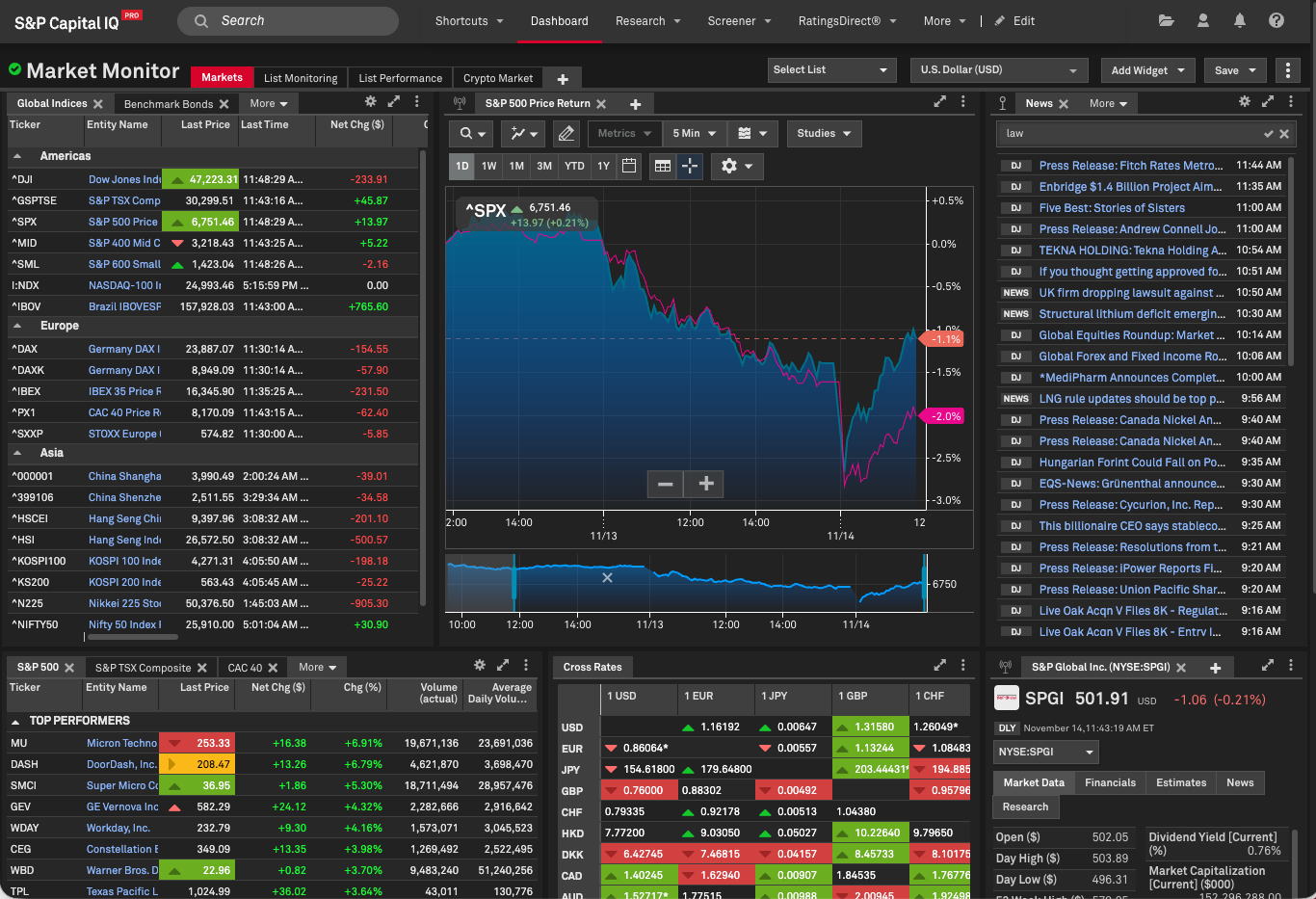Screen dimensions: 1316x899
Task: Click the news search field containing 'law'
Action: coord(1132,134)
